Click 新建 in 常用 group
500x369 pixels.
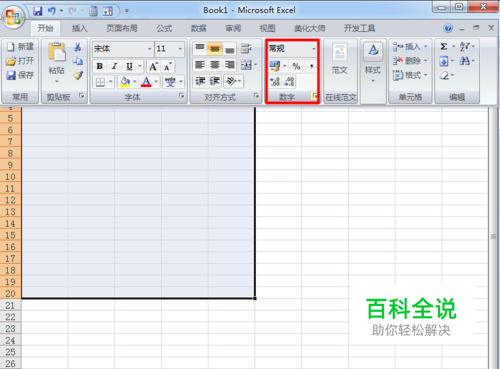20,47
